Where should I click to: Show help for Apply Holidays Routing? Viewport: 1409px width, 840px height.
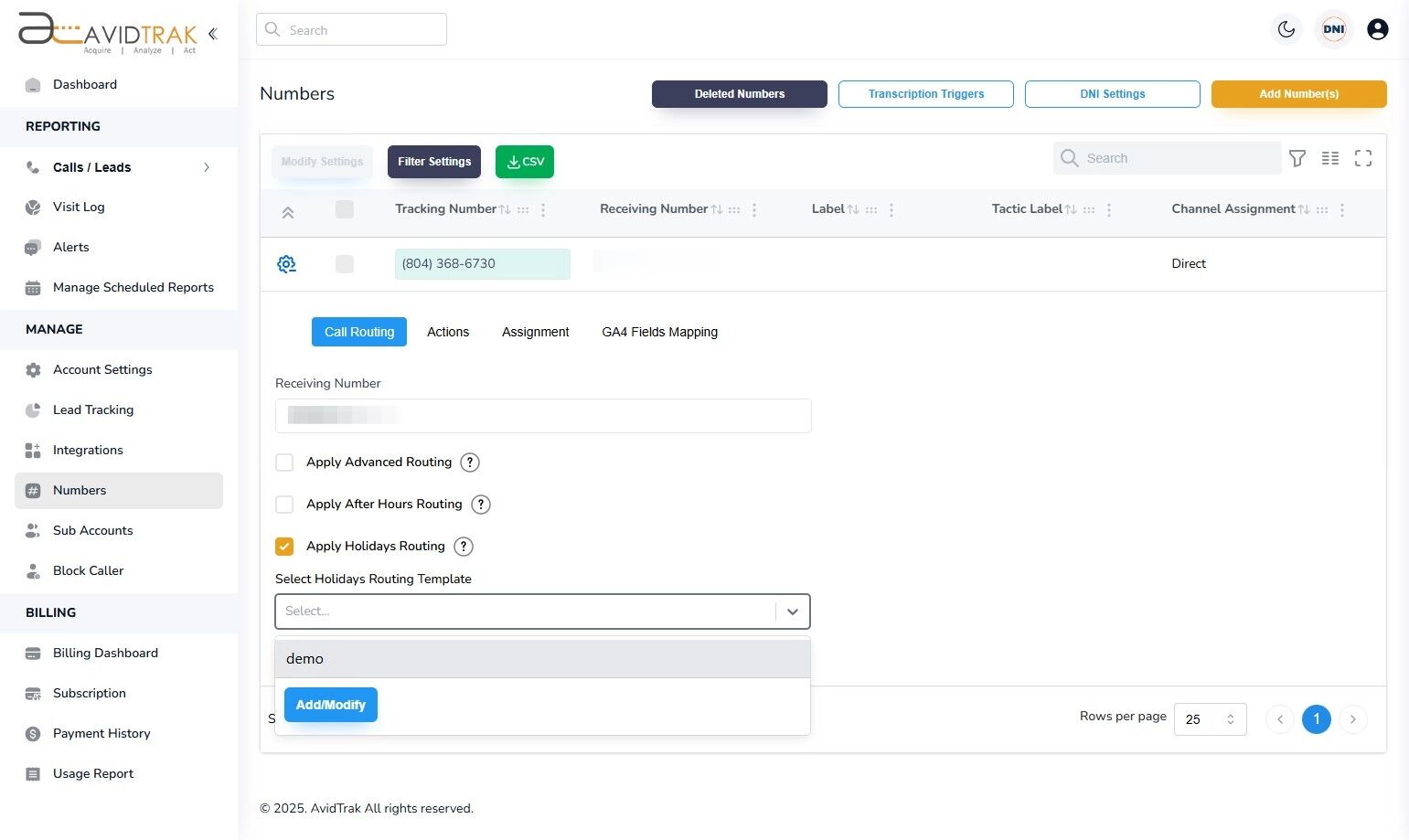(x=464, y=547)
